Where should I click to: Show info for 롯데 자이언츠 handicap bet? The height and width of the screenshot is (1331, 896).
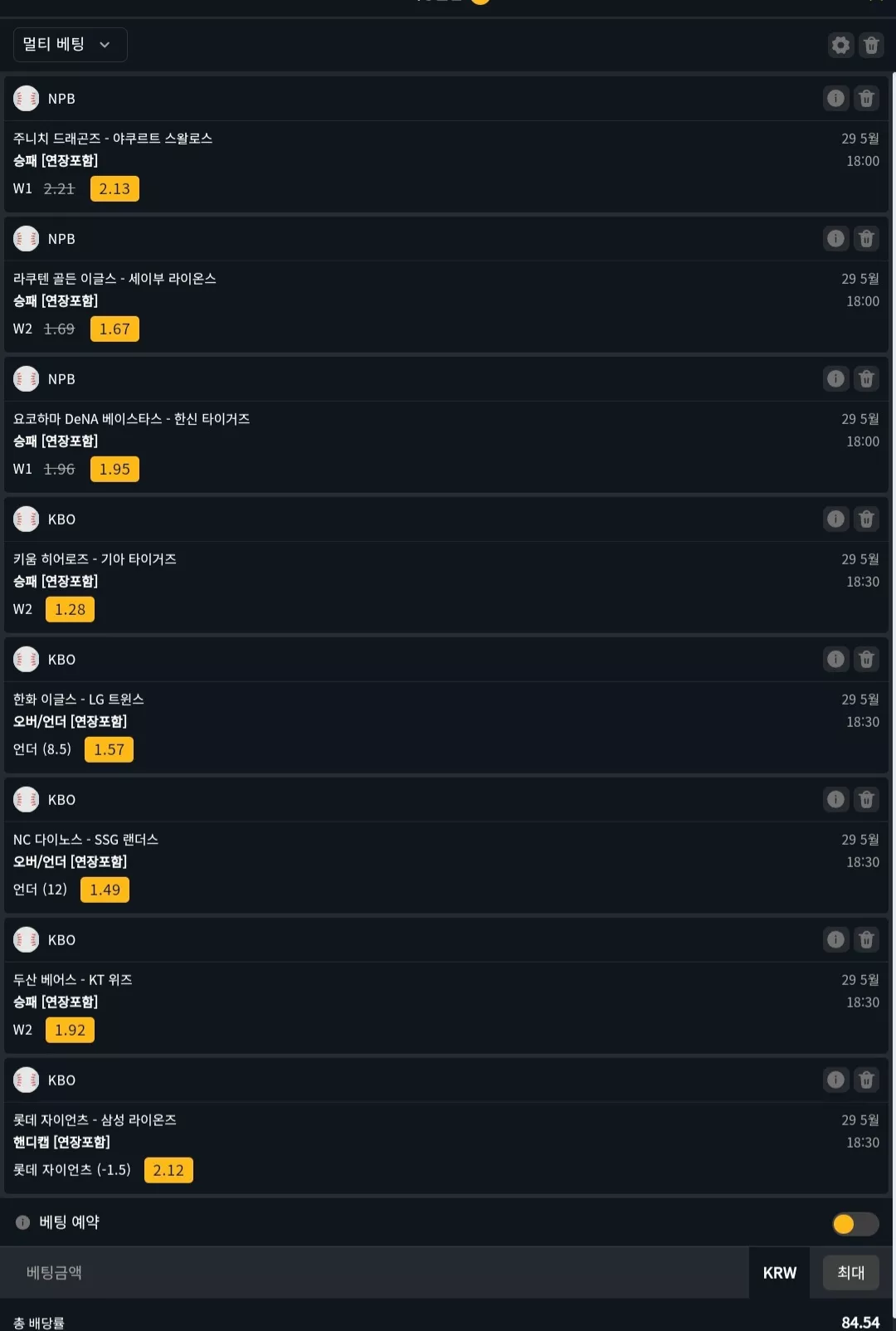[x=835, y=1080]
